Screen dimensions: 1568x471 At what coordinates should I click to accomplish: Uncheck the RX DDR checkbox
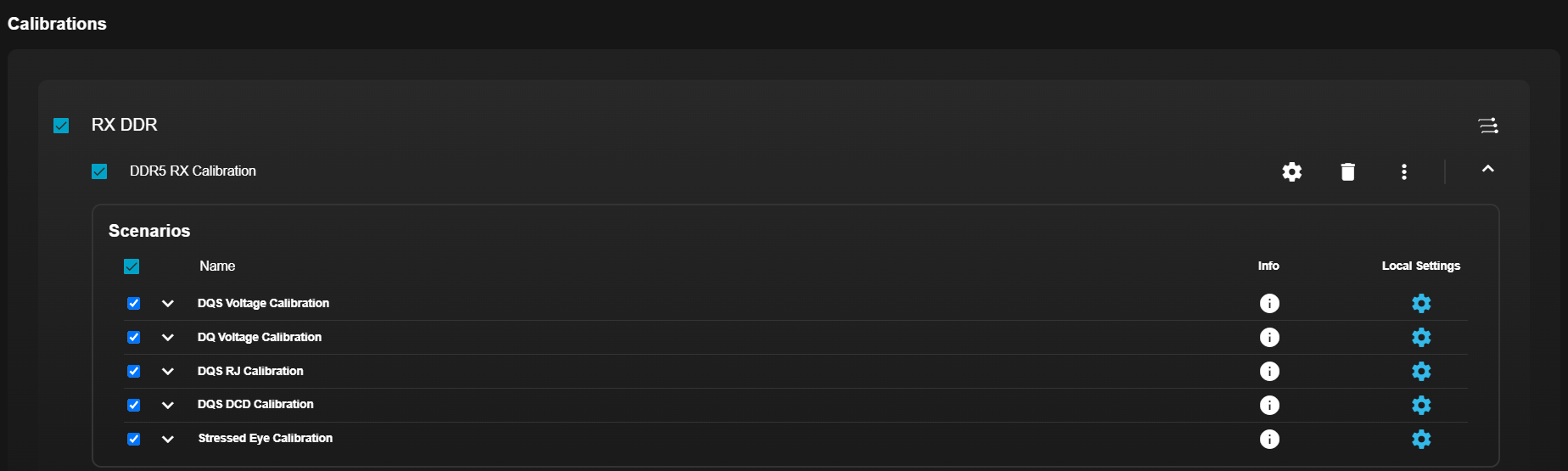pos(61,126)
